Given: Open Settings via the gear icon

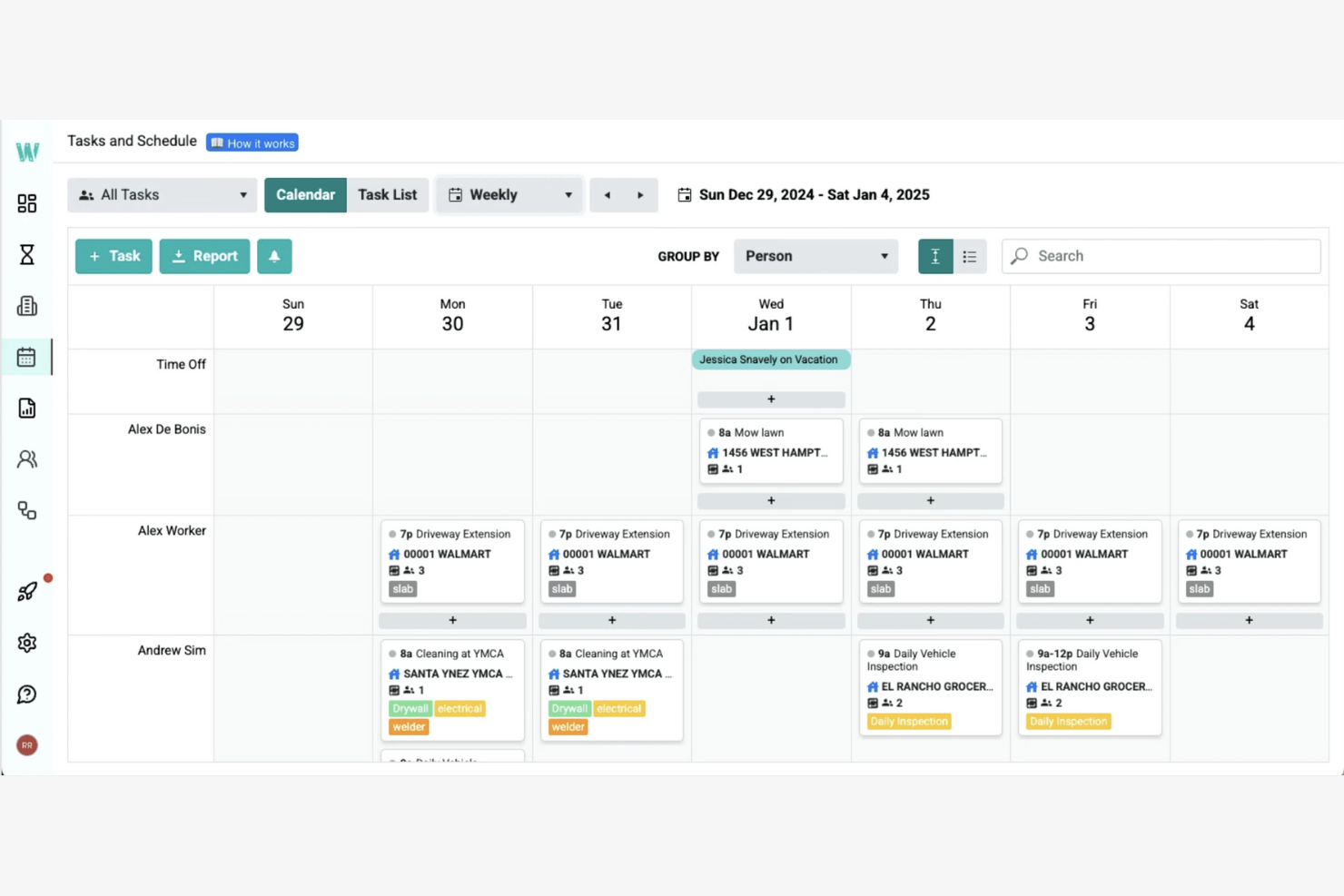Looking at the screenshot, I should pyautogui.click(x=27, y=643).
